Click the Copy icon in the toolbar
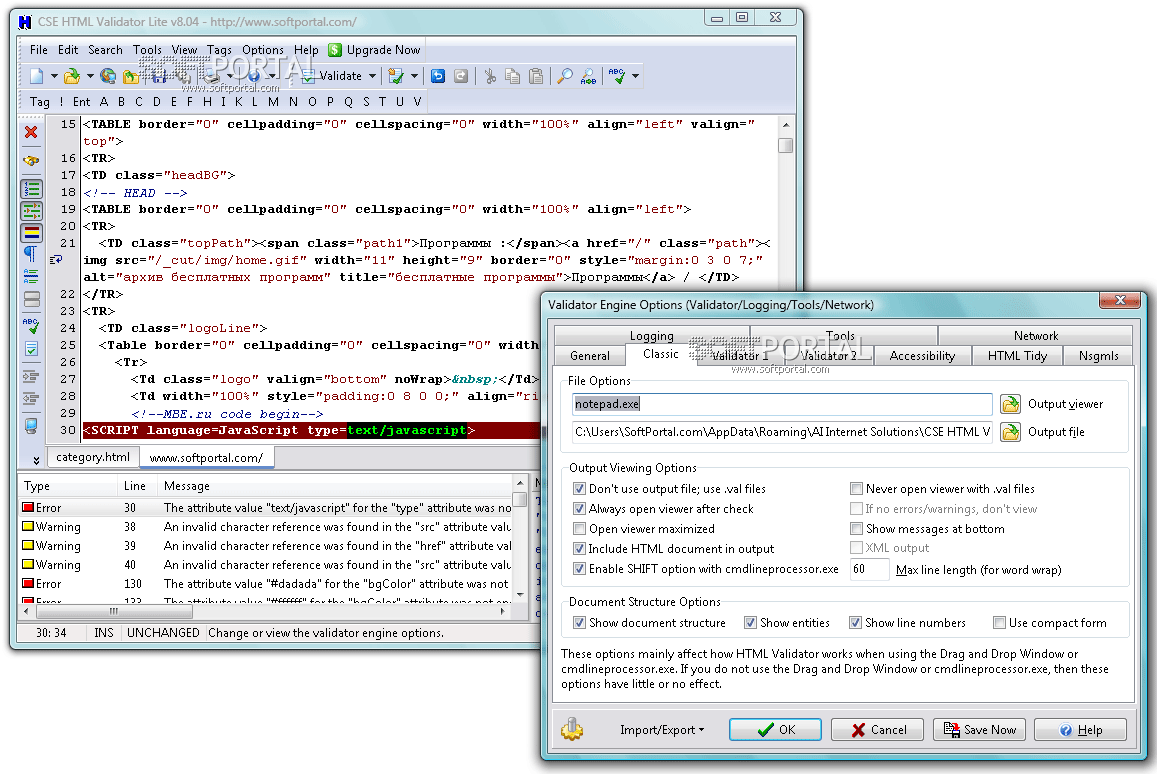Screen dimensions: 1157x774 pos(513,76)
